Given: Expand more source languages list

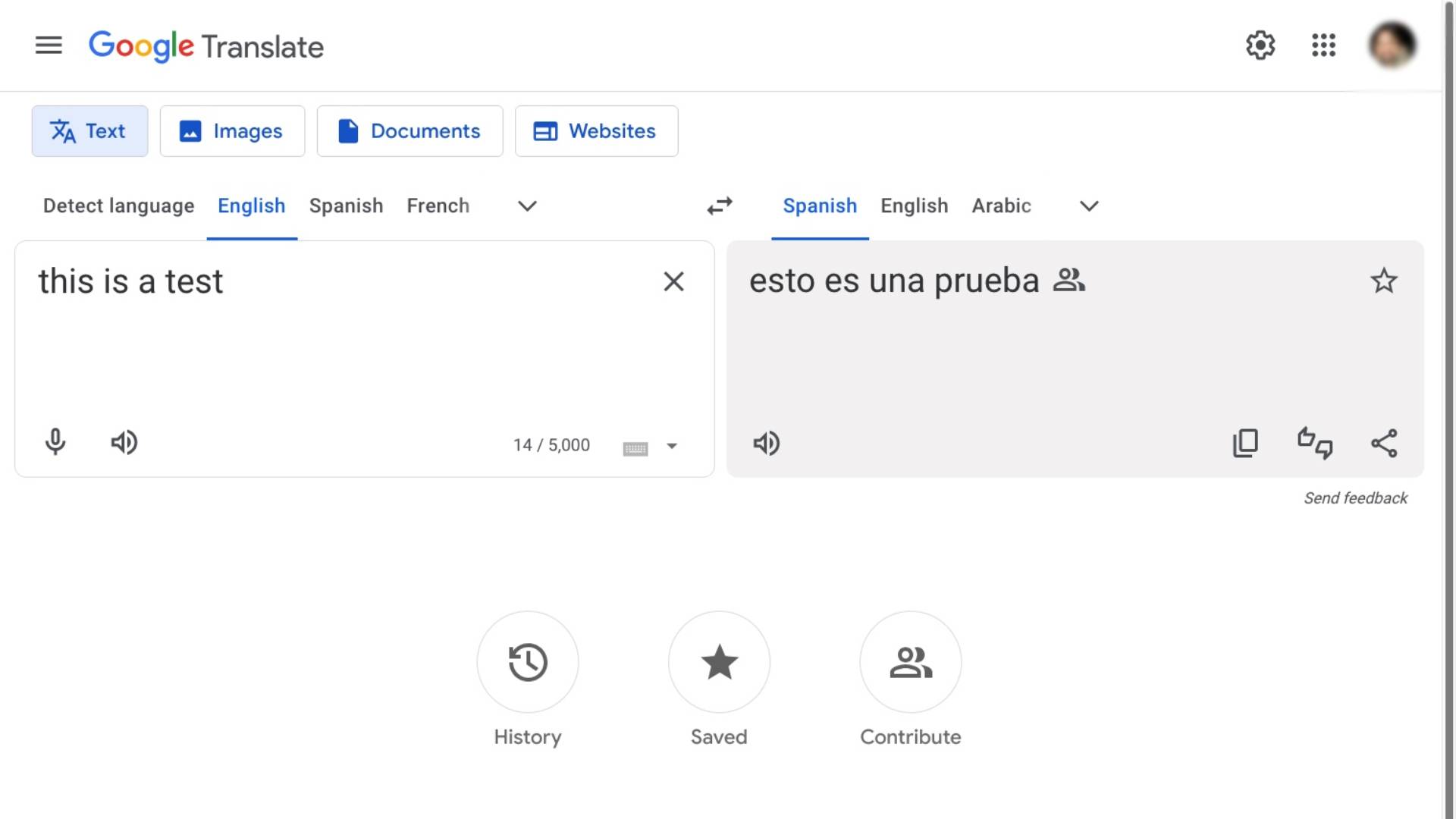Looking at the screenshot, I should [x=527, y=206].
